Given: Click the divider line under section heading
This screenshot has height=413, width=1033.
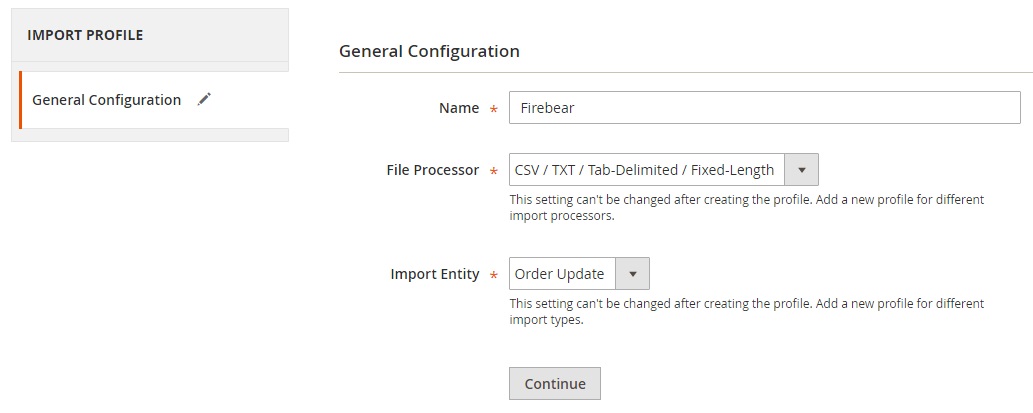Looking at the screenshot, I should coord(686,72).
